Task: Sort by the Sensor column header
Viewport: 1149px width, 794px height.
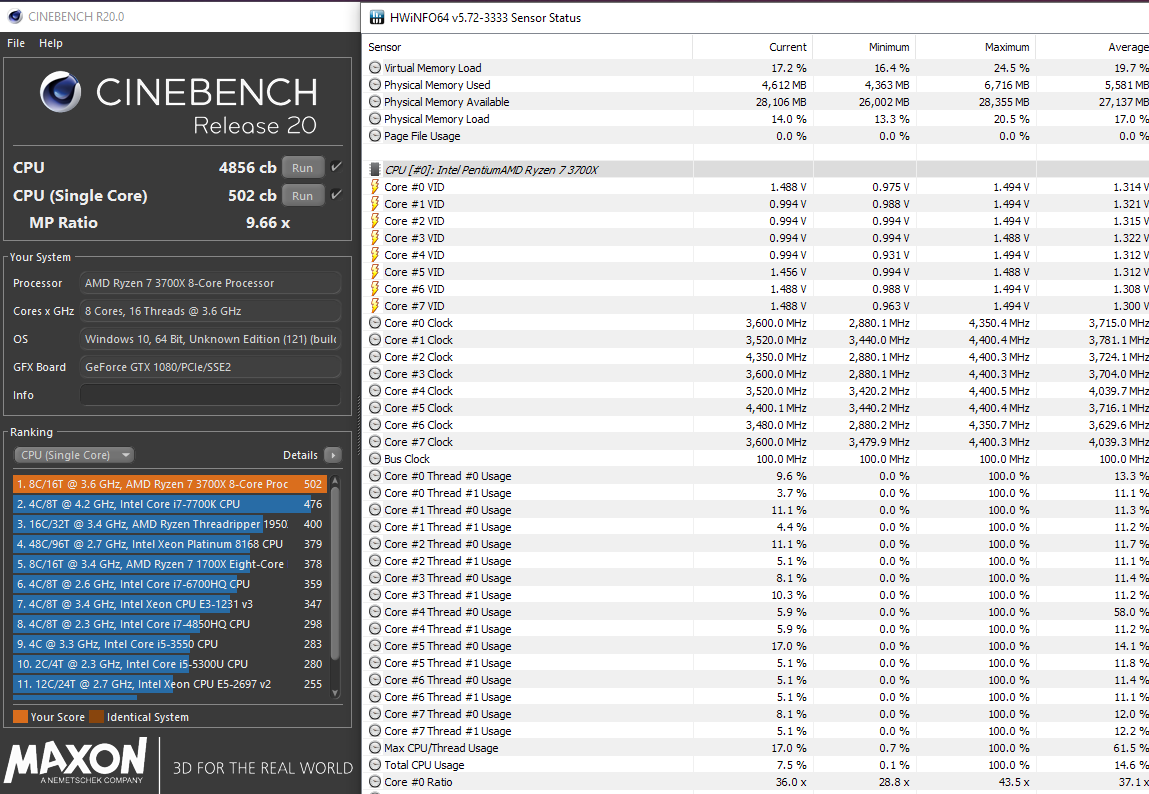Action: click(x=385, y=47)
